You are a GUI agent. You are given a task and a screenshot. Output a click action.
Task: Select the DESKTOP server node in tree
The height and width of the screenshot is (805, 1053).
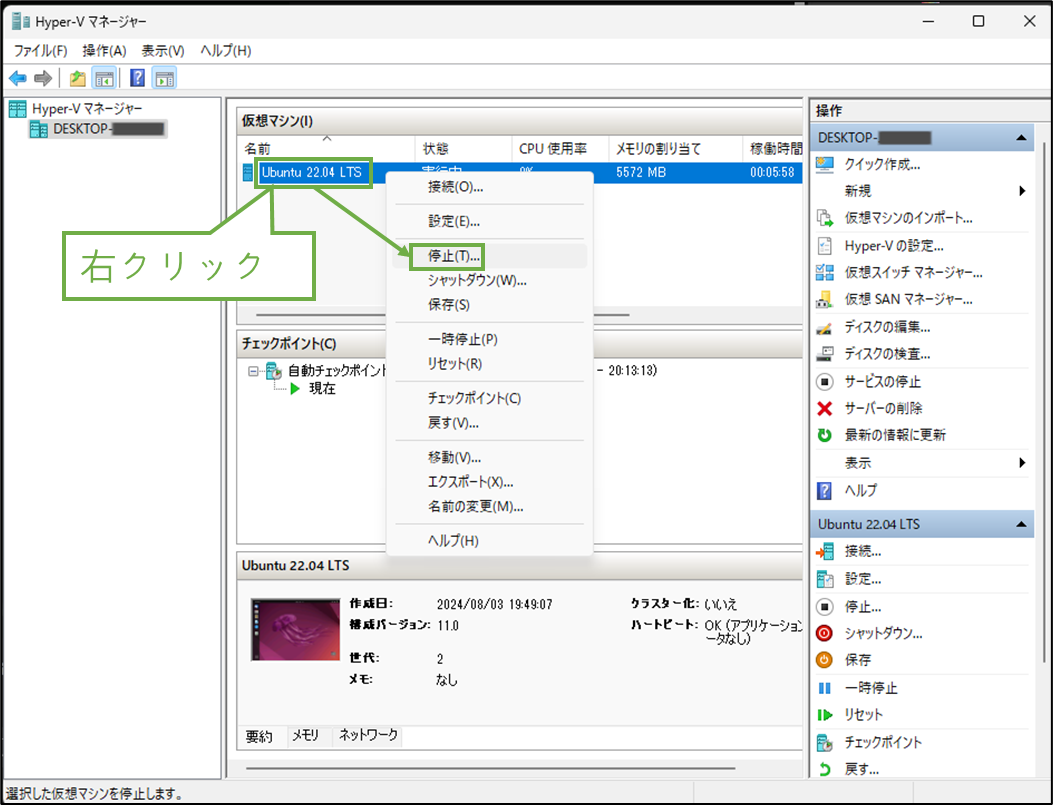click(x=98, y=129)
